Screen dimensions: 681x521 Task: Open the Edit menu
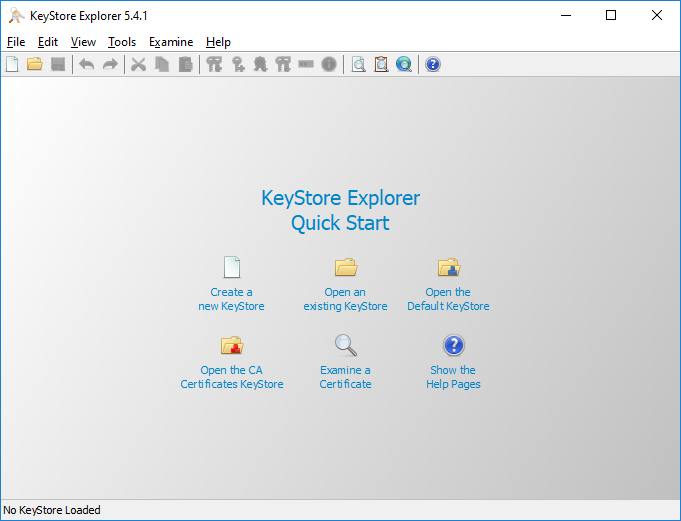tap(48, 42)
